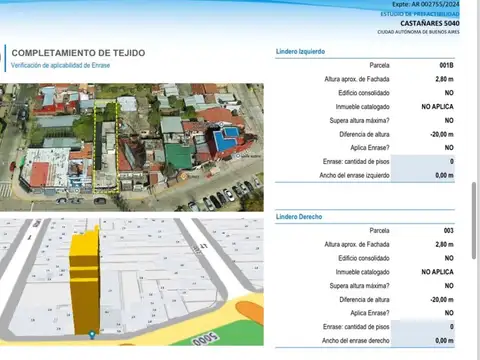Viewport: 480px width, 360px height.
Task: Click shaded '0' pisos field in Lindero Izquierdo
Action: coord(423,162)
